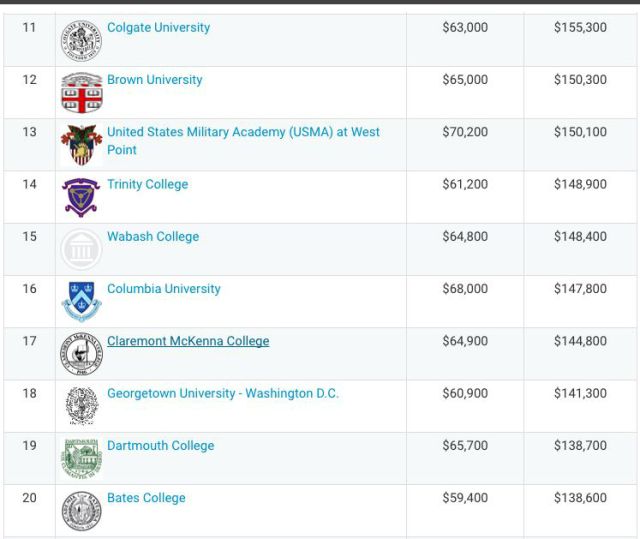Image resolution: width=640 pixels, height=539 pixels.
Task: Open the Columbia University link
Action: pyautogui.click(x=164, y=289)
